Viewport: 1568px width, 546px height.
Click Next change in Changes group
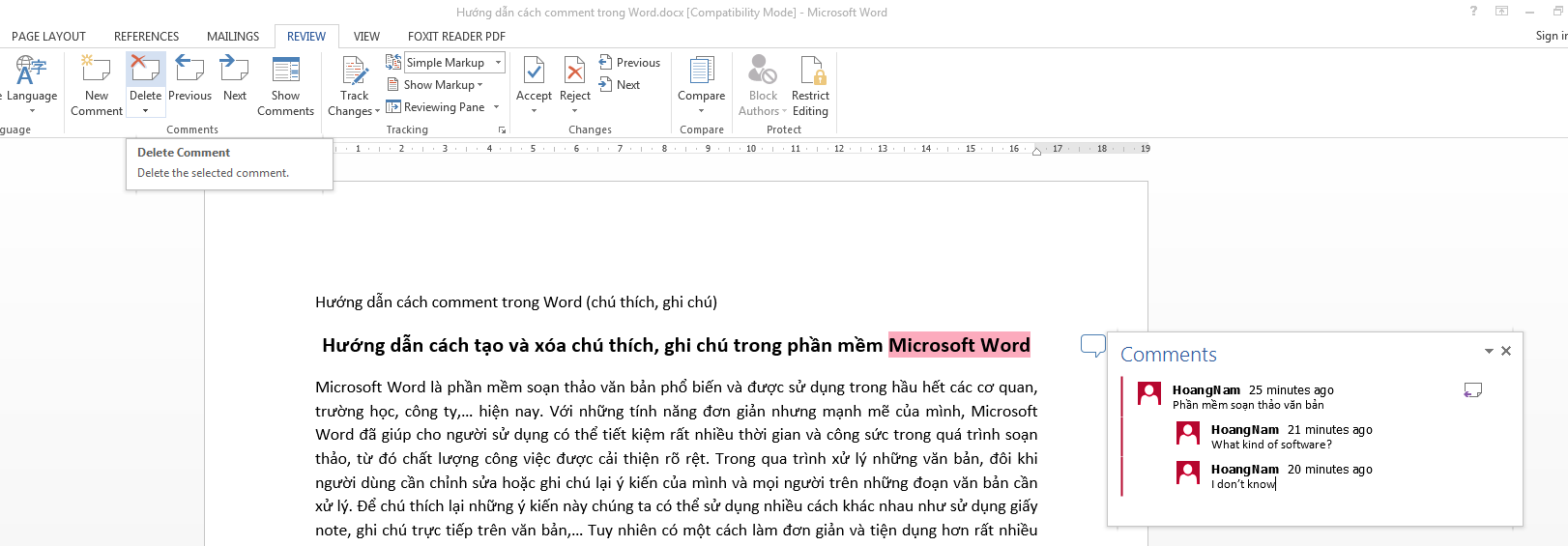(620, 85)
